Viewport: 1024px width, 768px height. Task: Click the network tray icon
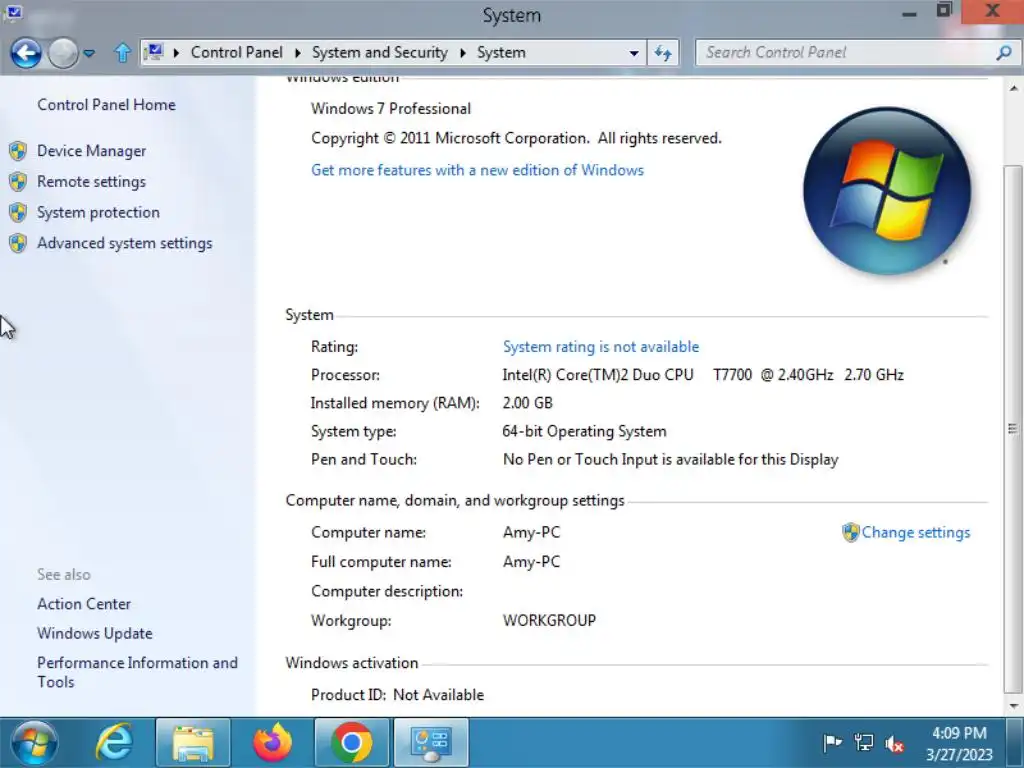pos(863,743)
